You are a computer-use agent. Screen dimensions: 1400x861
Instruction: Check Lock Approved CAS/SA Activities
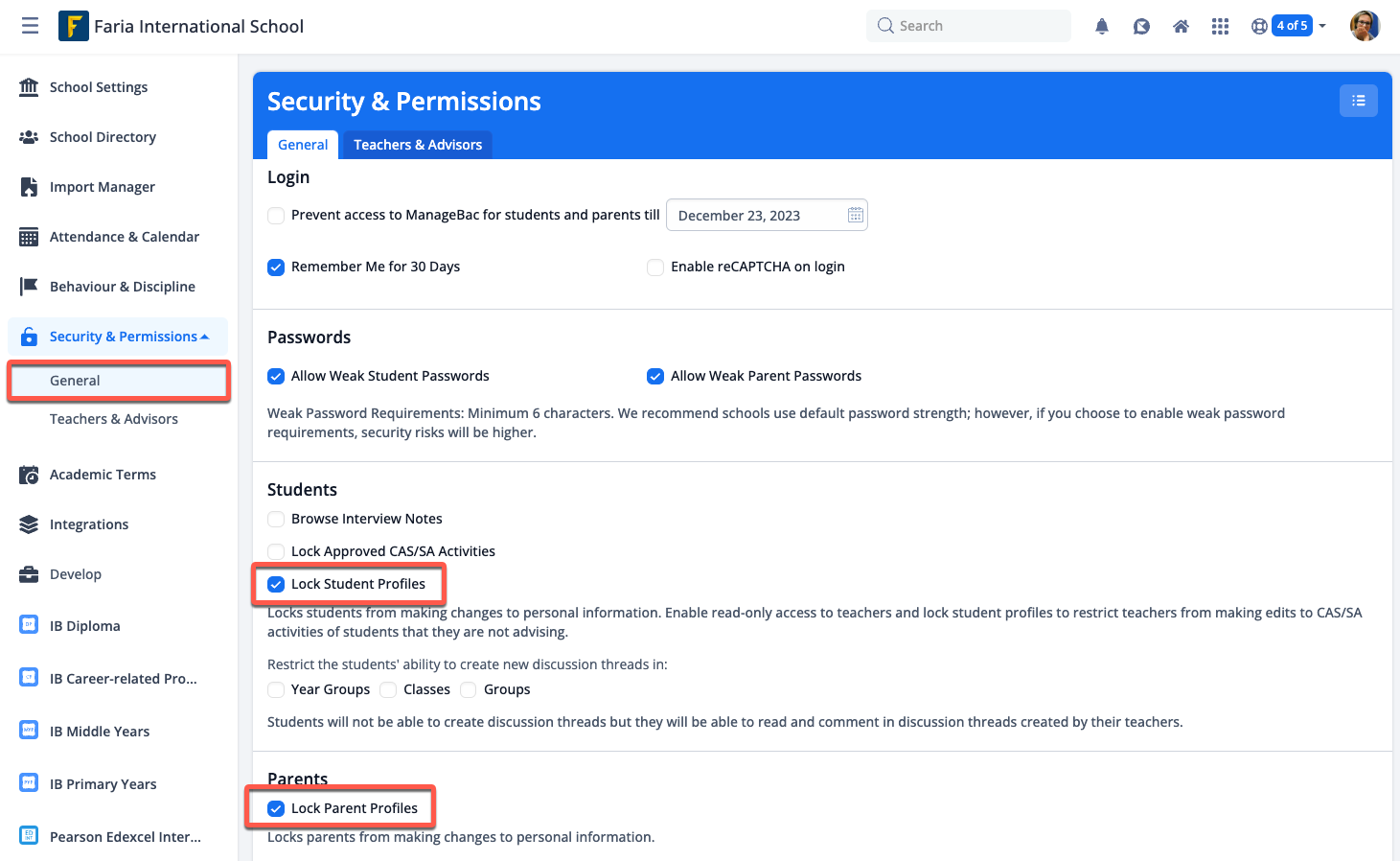coord(276,551)
